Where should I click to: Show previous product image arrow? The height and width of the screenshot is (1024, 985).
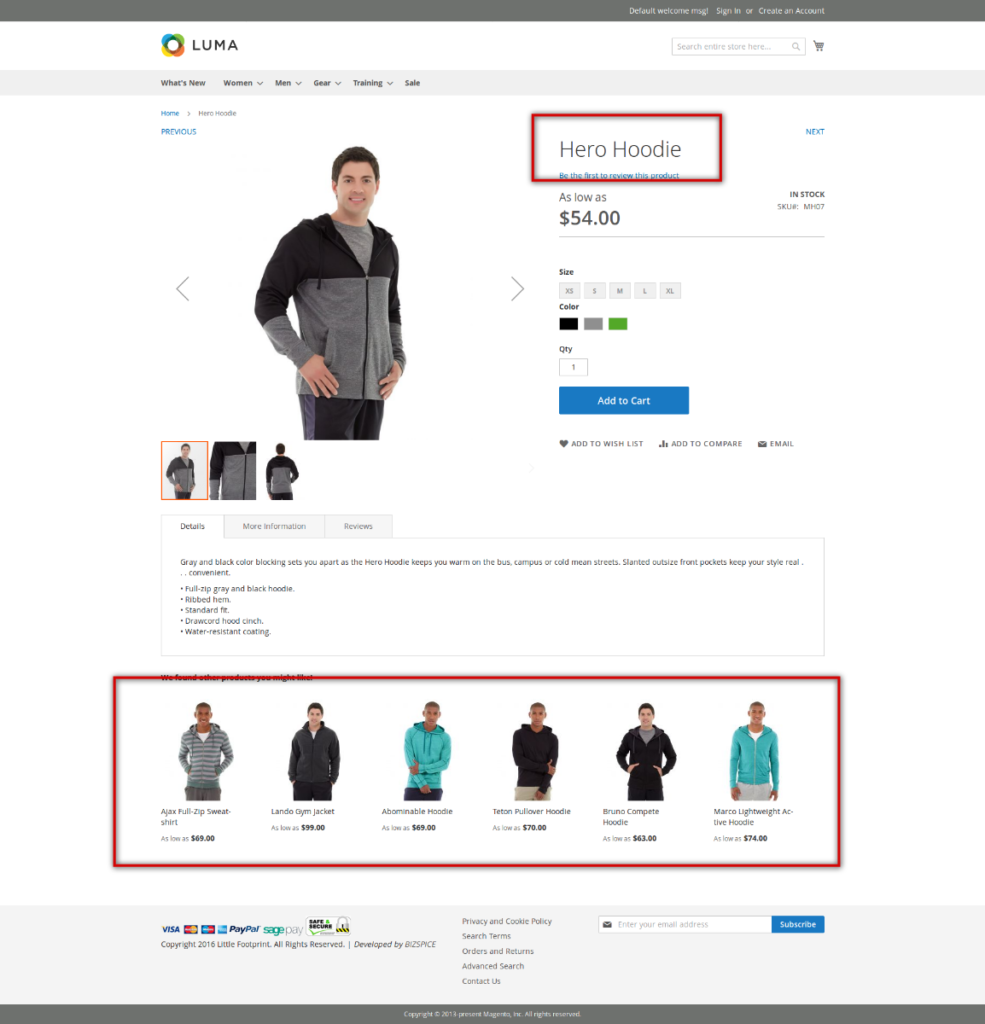(183, 288)
